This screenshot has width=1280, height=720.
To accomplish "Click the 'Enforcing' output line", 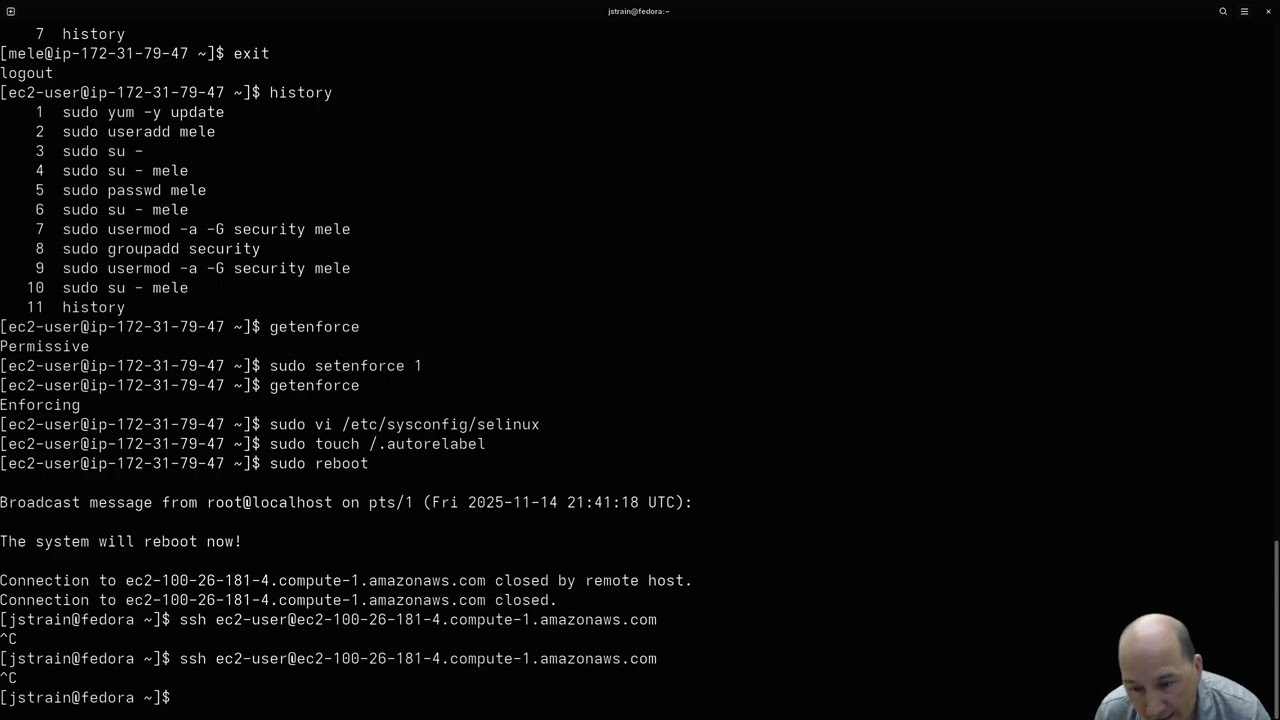I will pos(40,406).
